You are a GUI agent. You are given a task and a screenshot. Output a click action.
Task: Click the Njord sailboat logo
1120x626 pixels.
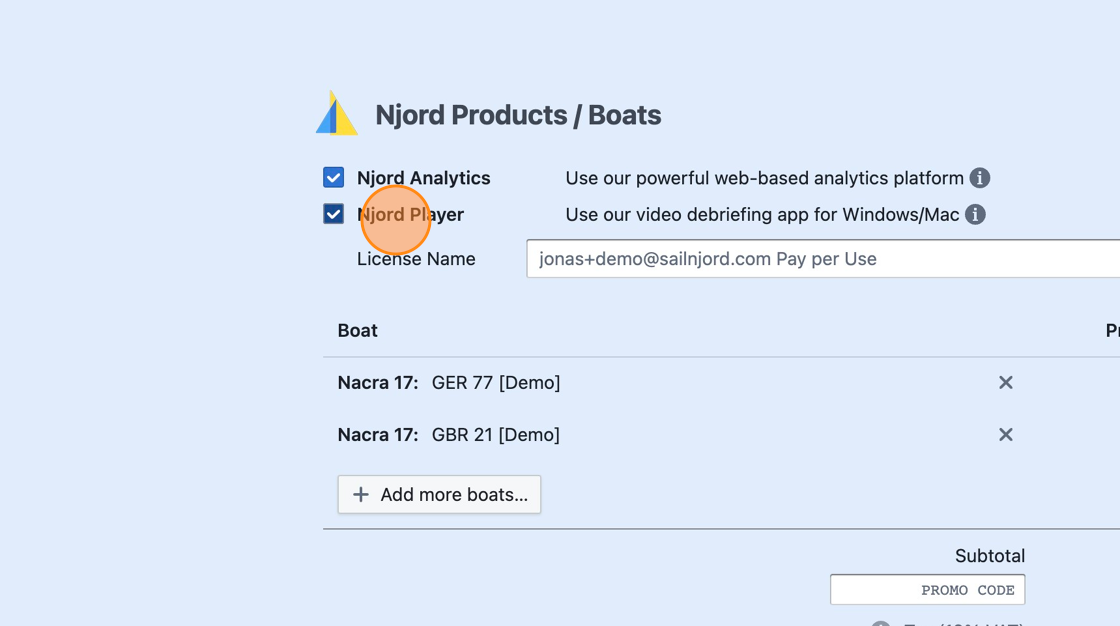(x=336, y=113)
